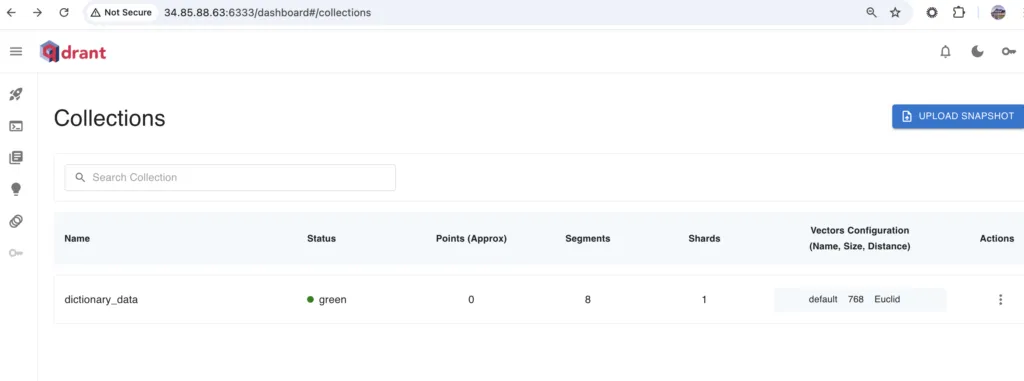Click the round extension icon in toolbar
Image resolution: width=1024 pixels, height=381 pixels.
click(932, 12)
